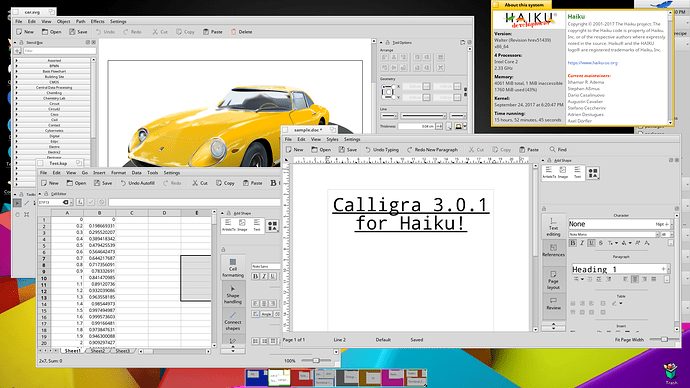Adjust zoom slider in sample.doc status bar
Viewport: 690px width, 388px height.
pyautogui.click(x=664, y=340)
